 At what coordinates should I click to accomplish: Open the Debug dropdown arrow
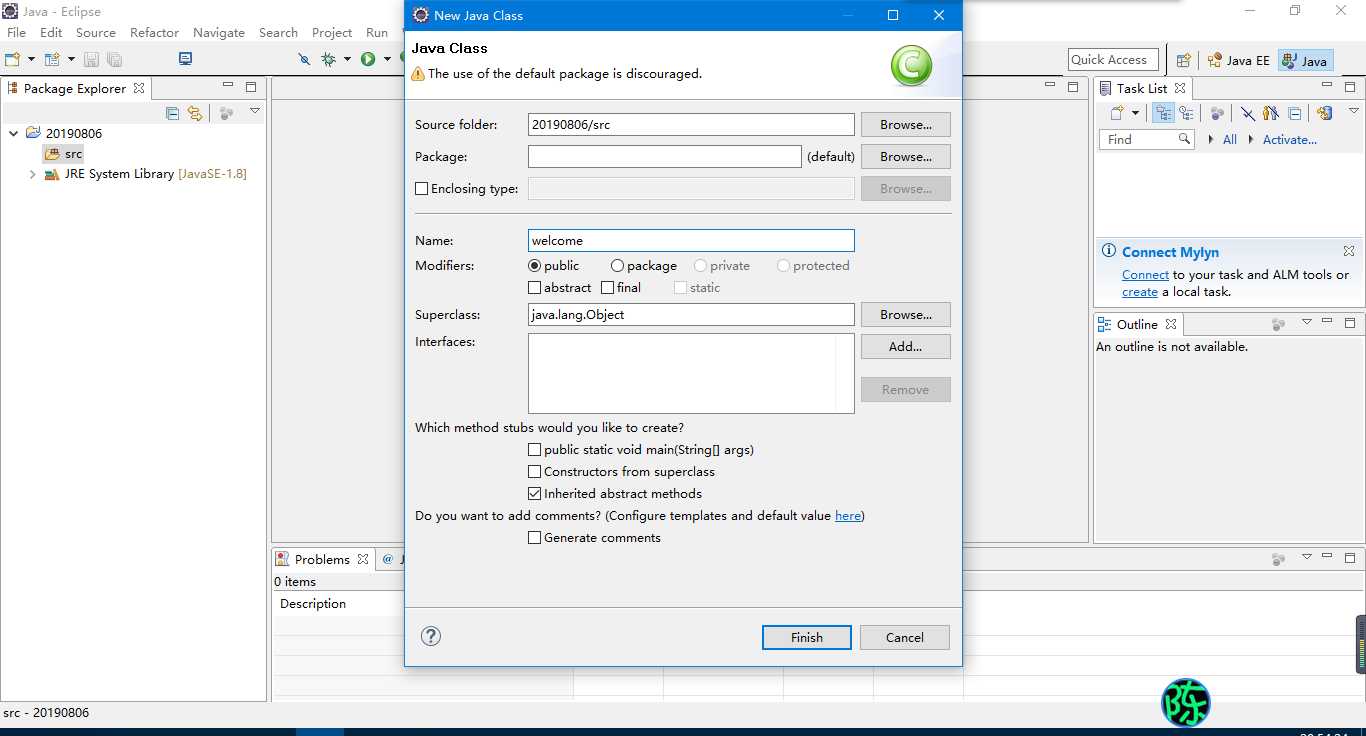(347, 59)
